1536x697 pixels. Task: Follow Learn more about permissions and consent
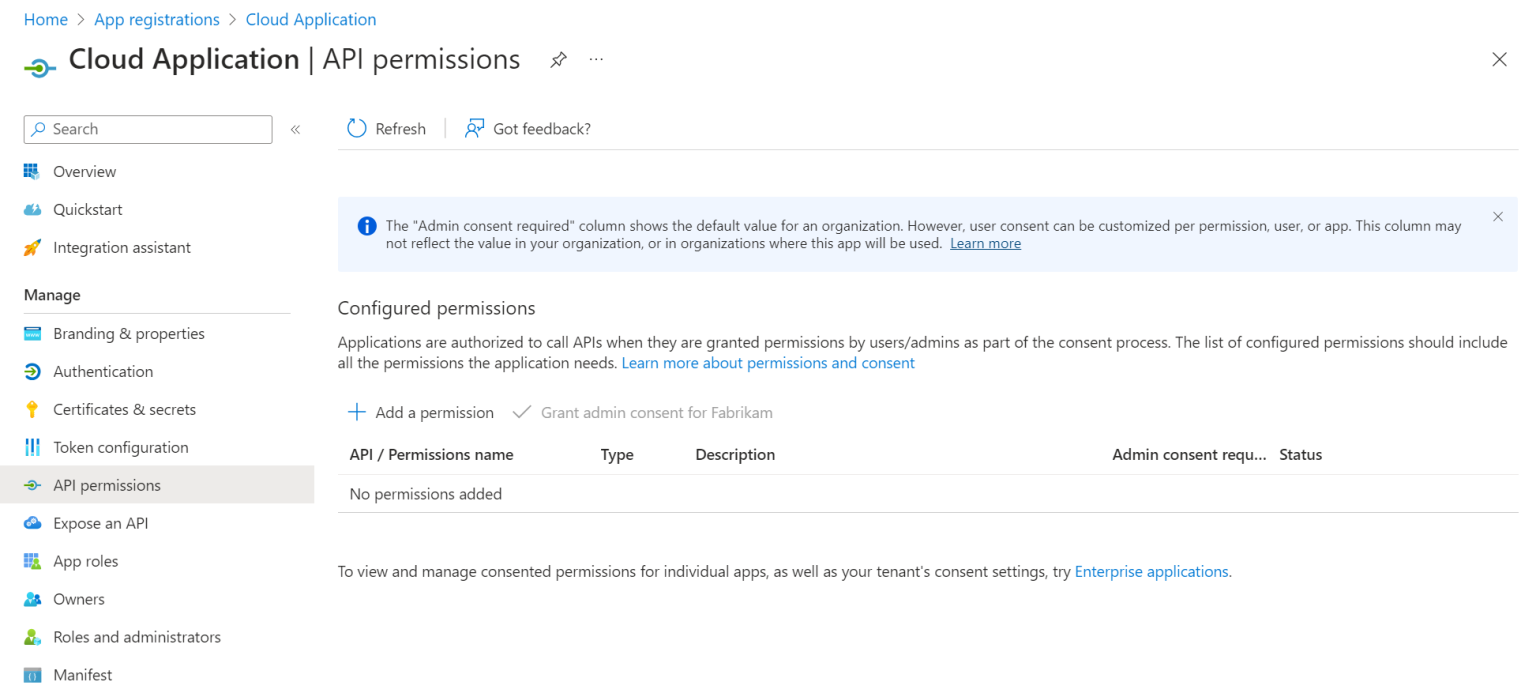(768, 363)
